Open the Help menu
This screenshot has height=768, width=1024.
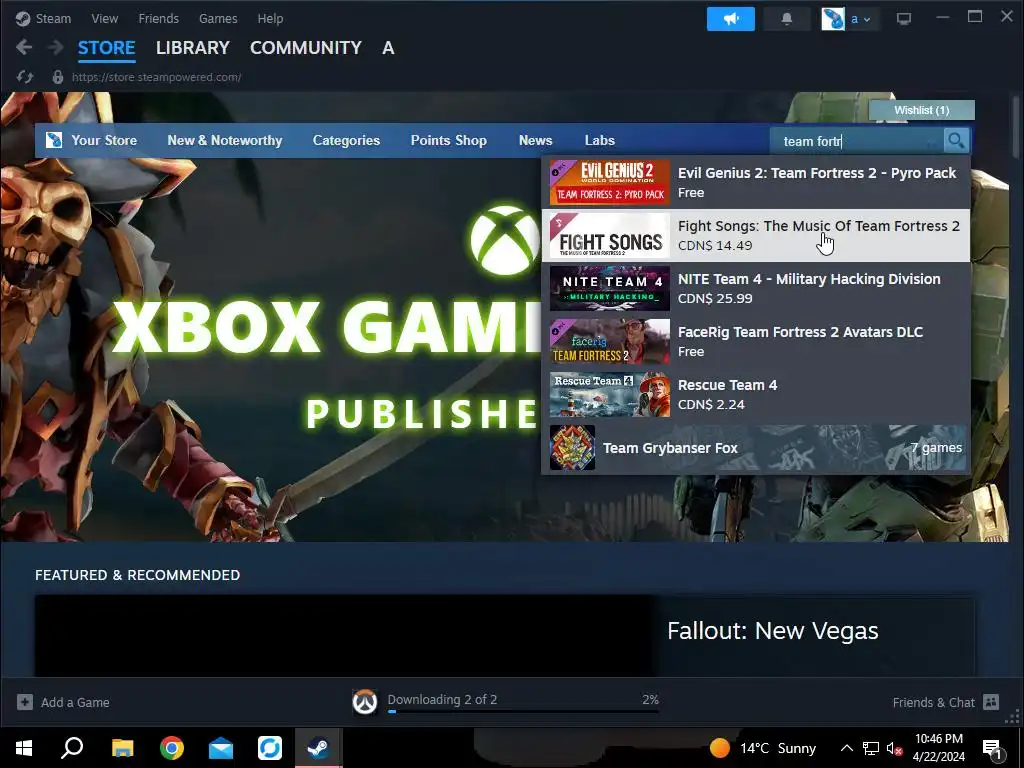[270, 18]
